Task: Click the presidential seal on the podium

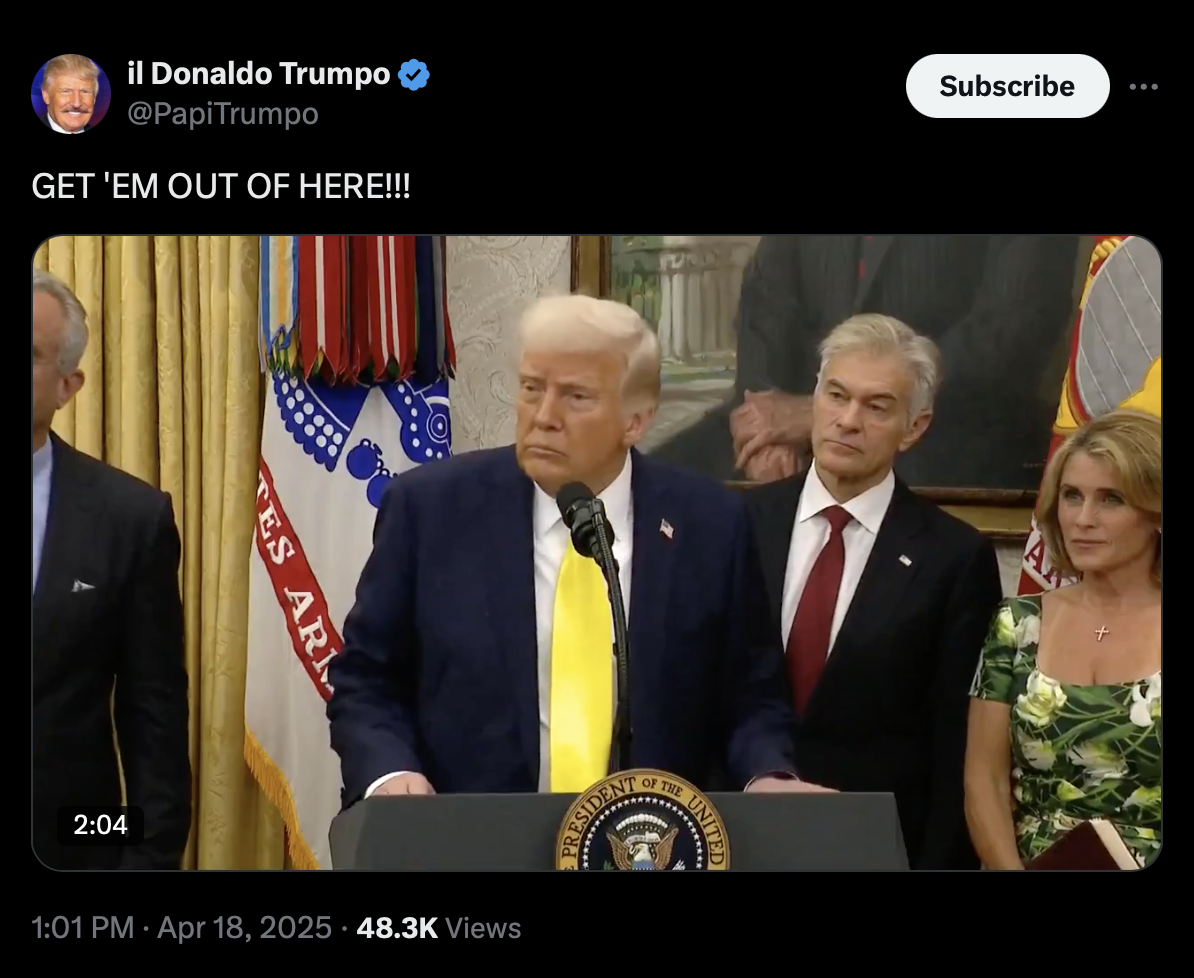Action: click(x=643, y=822)
